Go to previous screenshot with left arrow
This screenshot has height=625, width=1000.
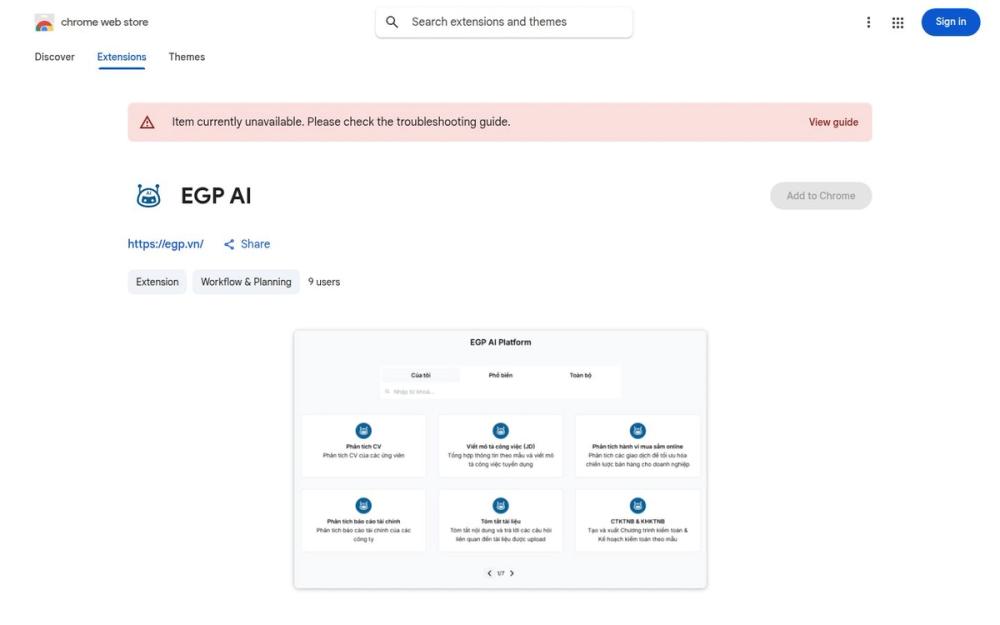point(489,573)
